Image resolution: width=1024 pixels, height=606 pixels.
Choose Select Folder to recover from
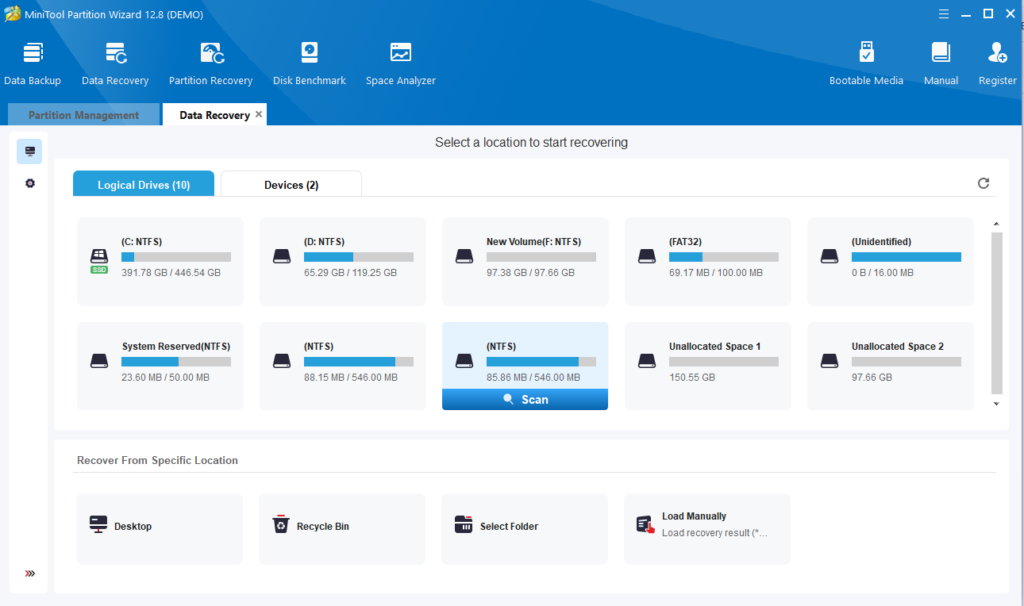point(524,528)
